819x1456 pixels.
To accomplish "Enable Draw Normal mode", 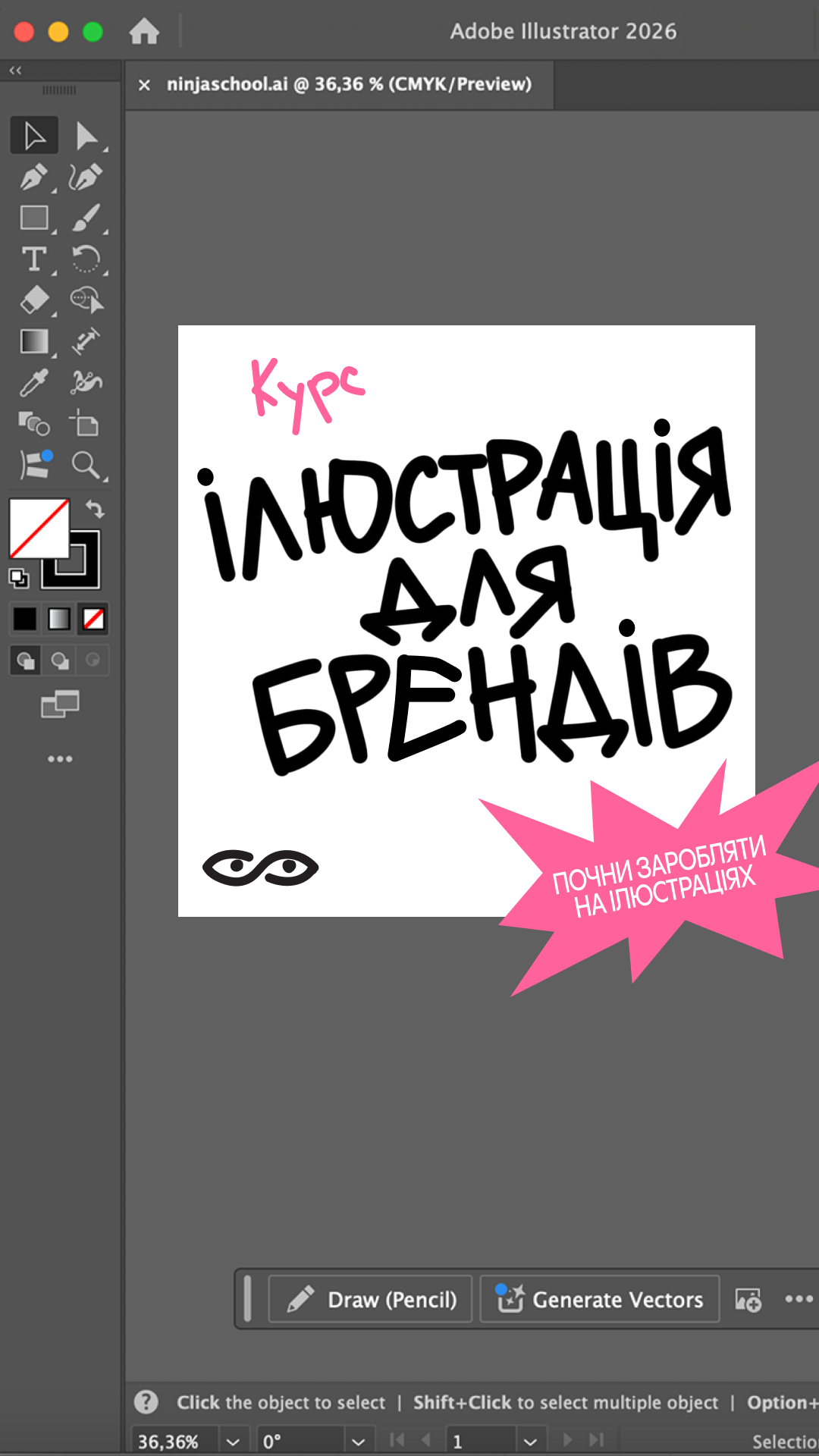I will (x=25, y=661).
